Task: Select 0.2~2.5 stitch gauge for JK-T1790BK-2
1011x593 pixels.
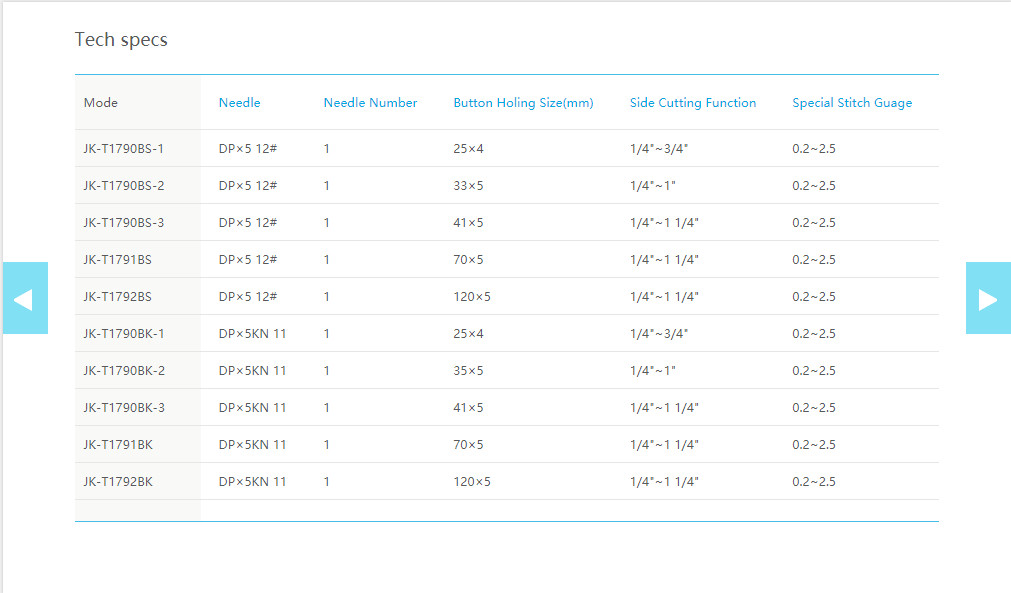Action: [814, 371]
